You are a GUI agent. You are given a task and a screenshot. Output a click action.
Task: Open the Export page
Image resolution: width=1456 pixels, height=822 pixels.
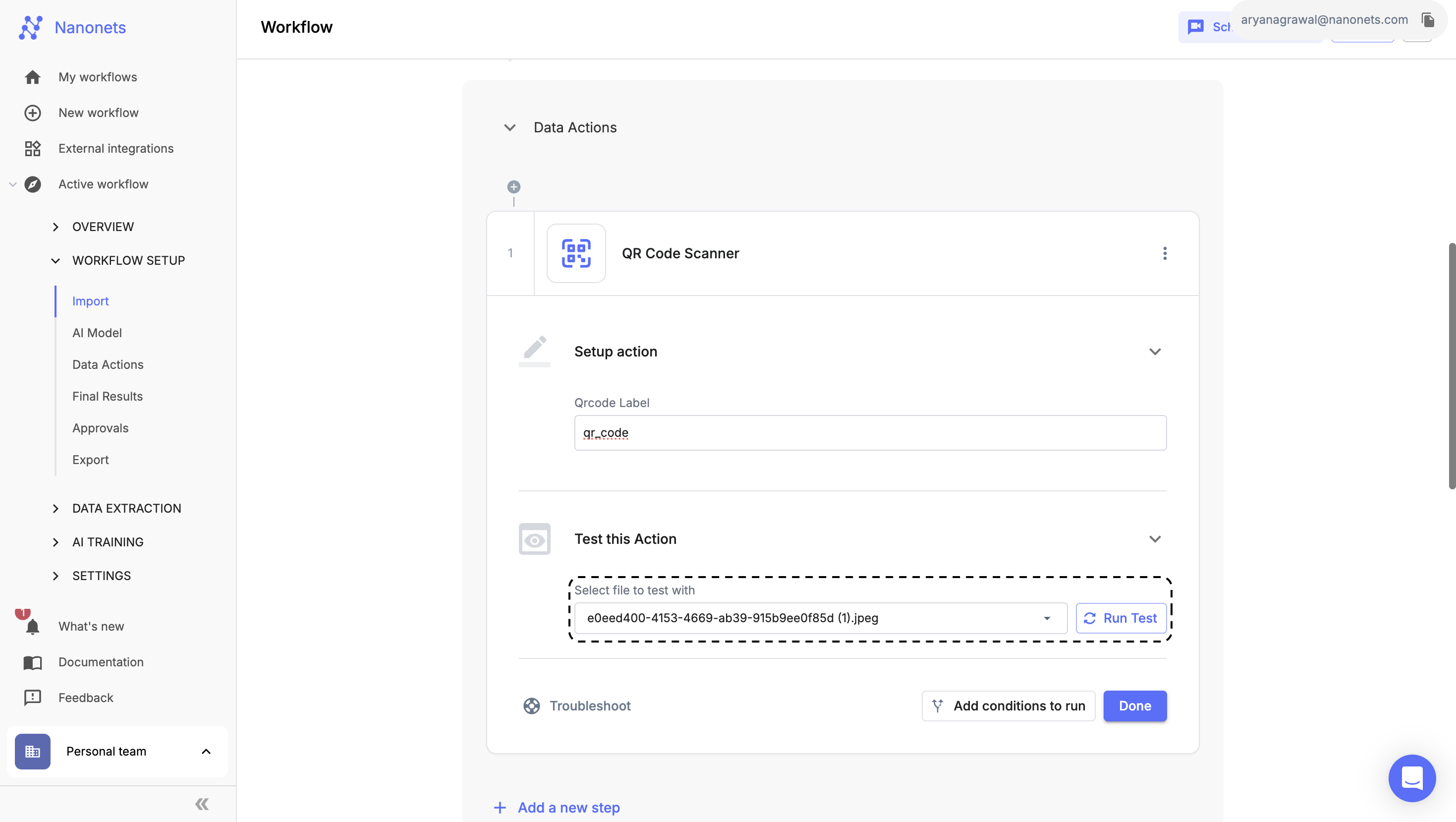coord(90,460)
